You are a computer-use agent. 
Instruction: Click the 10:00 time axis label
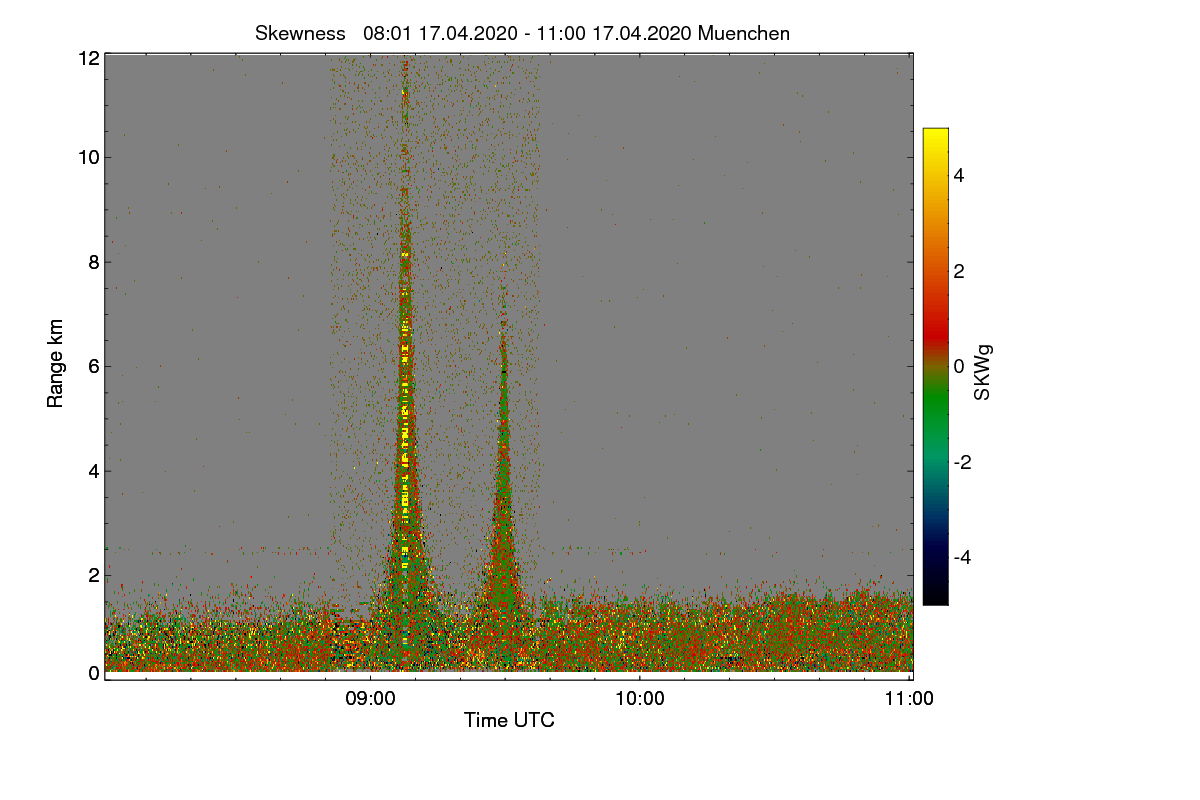[640, 699]
